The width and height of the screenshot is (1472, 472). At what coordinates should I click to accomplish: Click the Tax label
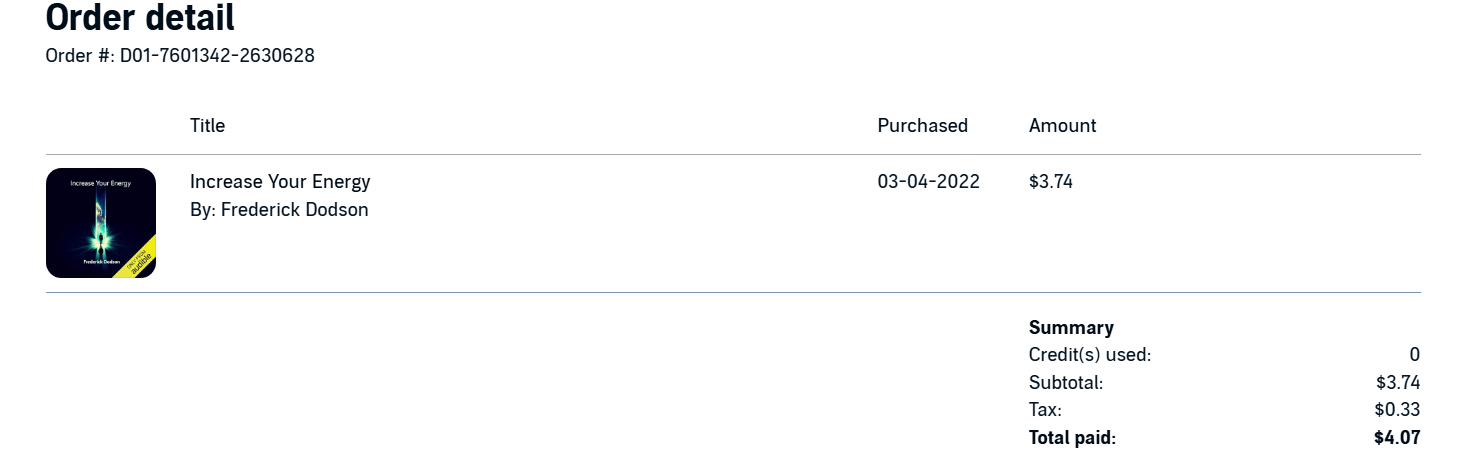pyautogui.click(x=1045, y=410)
